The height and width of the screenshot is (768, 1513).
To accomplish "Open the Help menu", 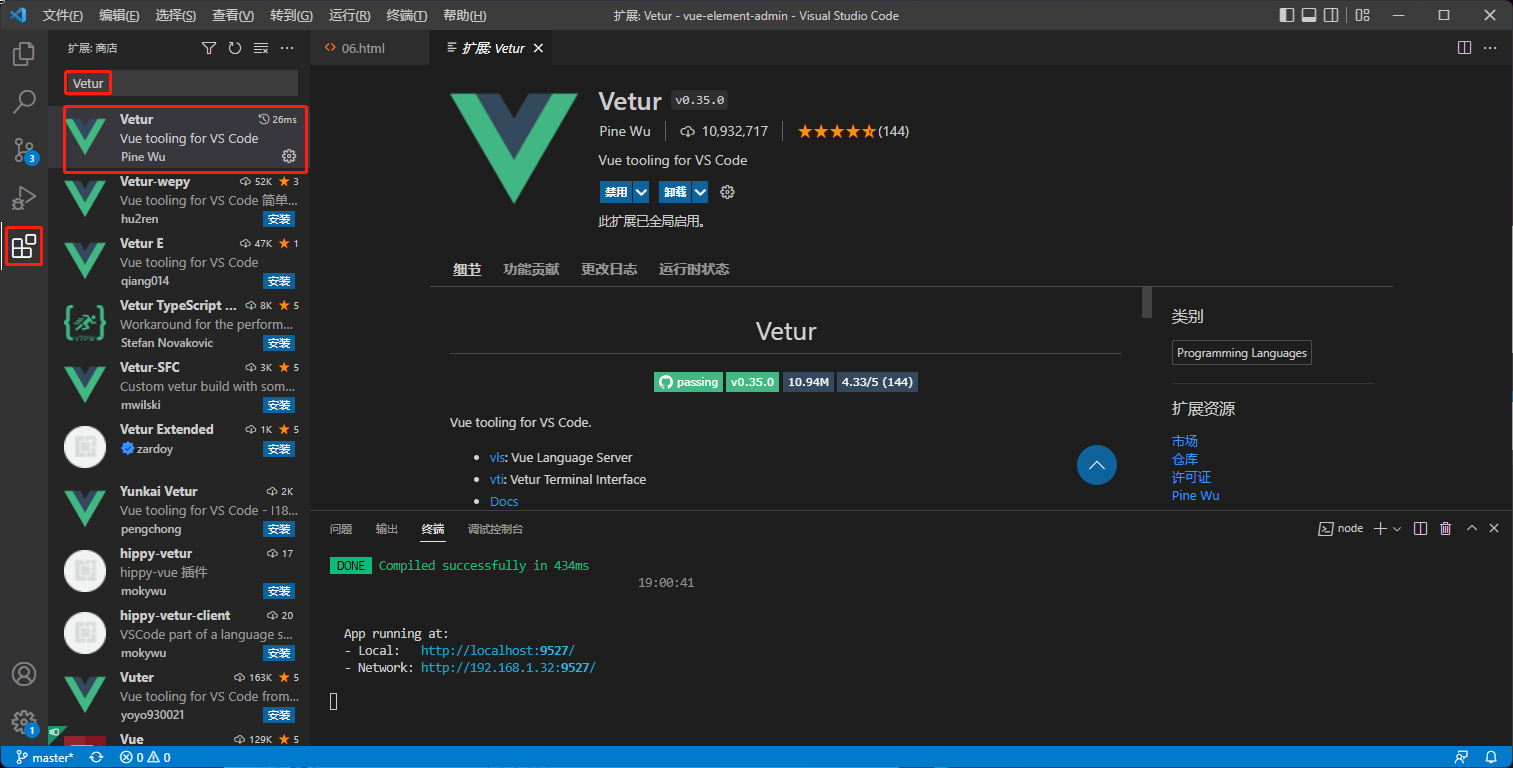I will [x=464, y=15].
